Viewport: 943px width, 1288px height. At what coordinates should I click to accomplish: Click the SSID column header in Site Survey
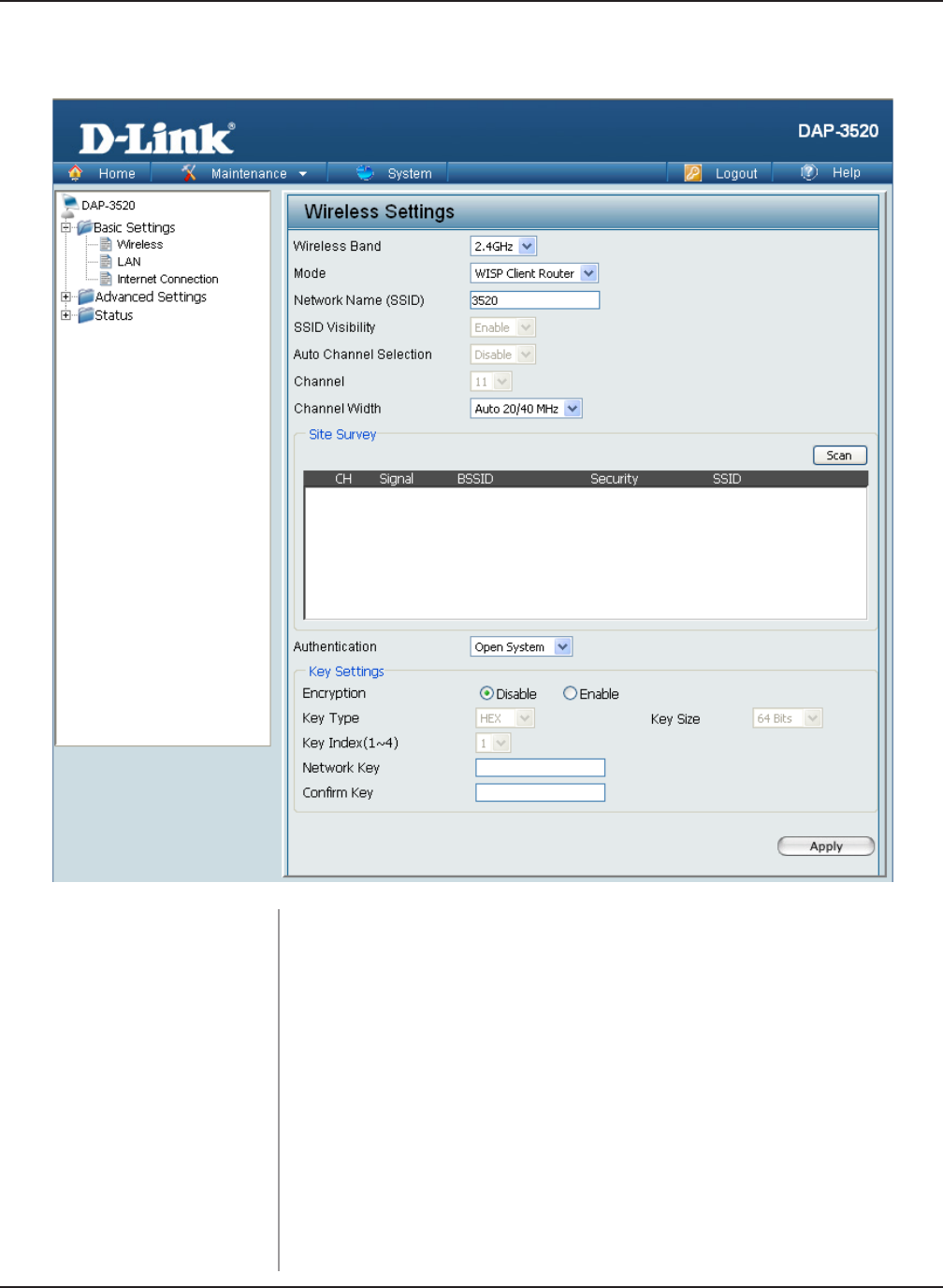tap(727, 479)
